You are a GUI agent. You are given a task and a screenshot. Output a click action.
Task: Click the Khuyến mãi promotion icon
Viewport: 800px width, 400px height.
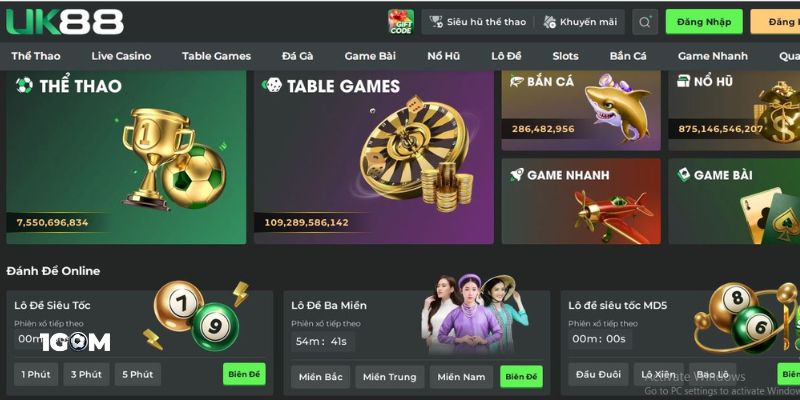point(549,22)
